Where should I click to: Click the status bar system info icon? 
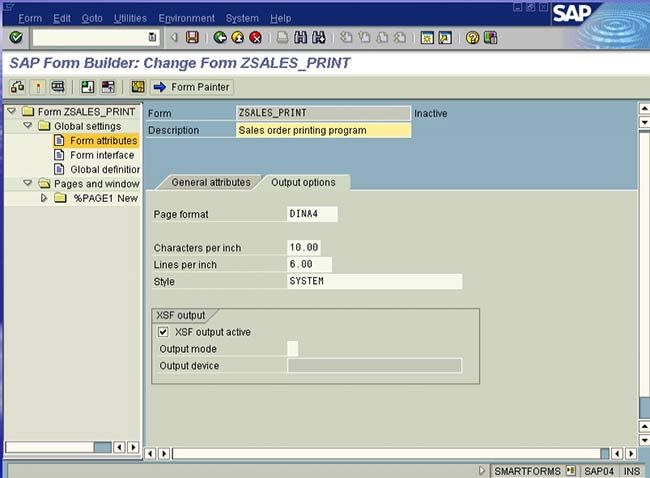coord(571,471)
